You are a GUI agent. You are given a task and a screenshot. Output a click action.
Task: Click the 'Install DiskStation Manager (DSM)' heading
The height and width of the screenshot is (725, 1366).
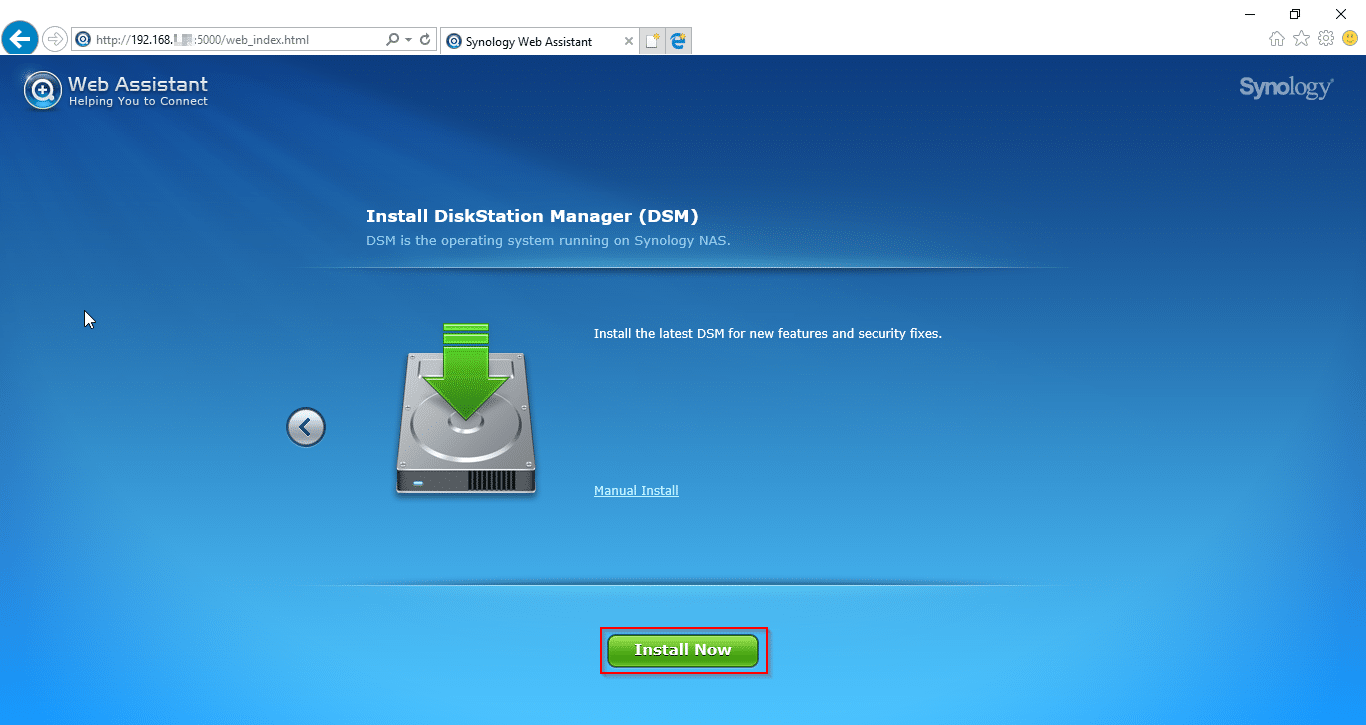point(532,216)
